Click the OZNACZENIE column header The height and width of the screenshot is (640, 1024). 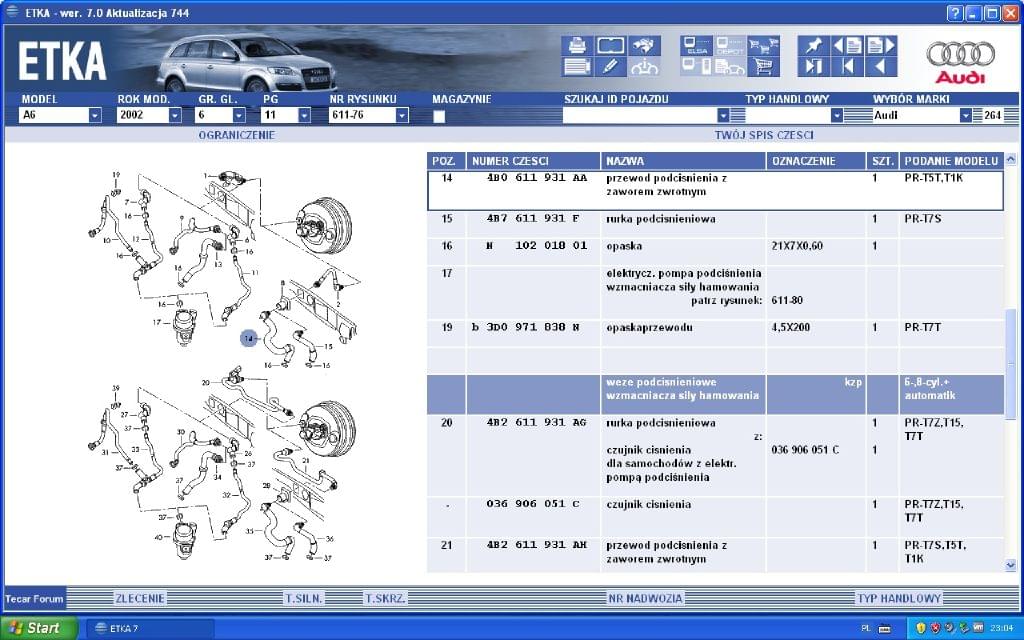point(816,161)
